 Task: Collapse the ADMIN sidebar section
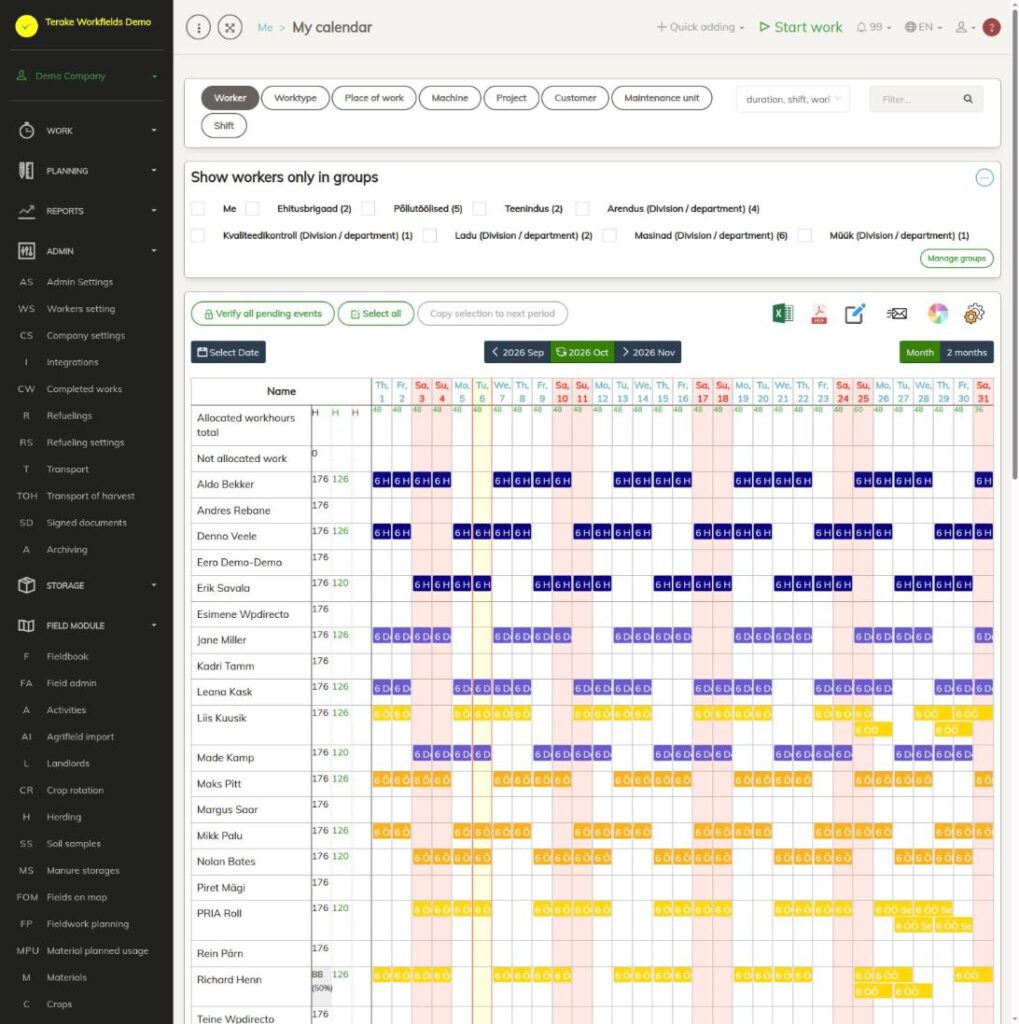(87, 251)
